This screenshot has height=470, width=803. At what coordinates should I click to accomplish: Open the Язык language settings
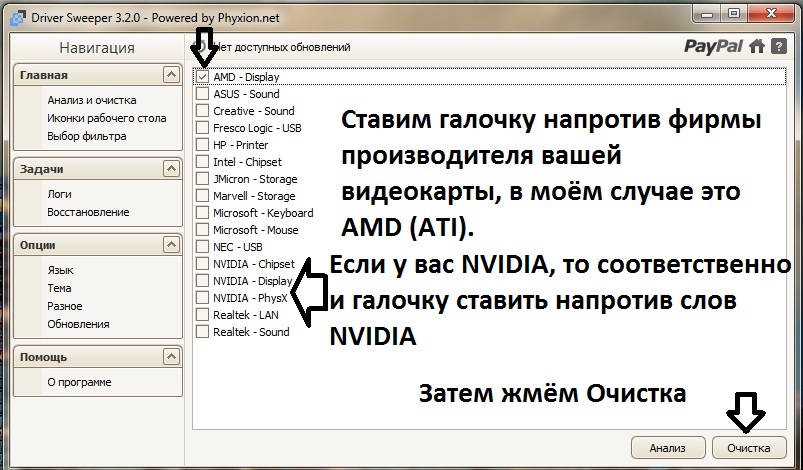tap(60, 270)
